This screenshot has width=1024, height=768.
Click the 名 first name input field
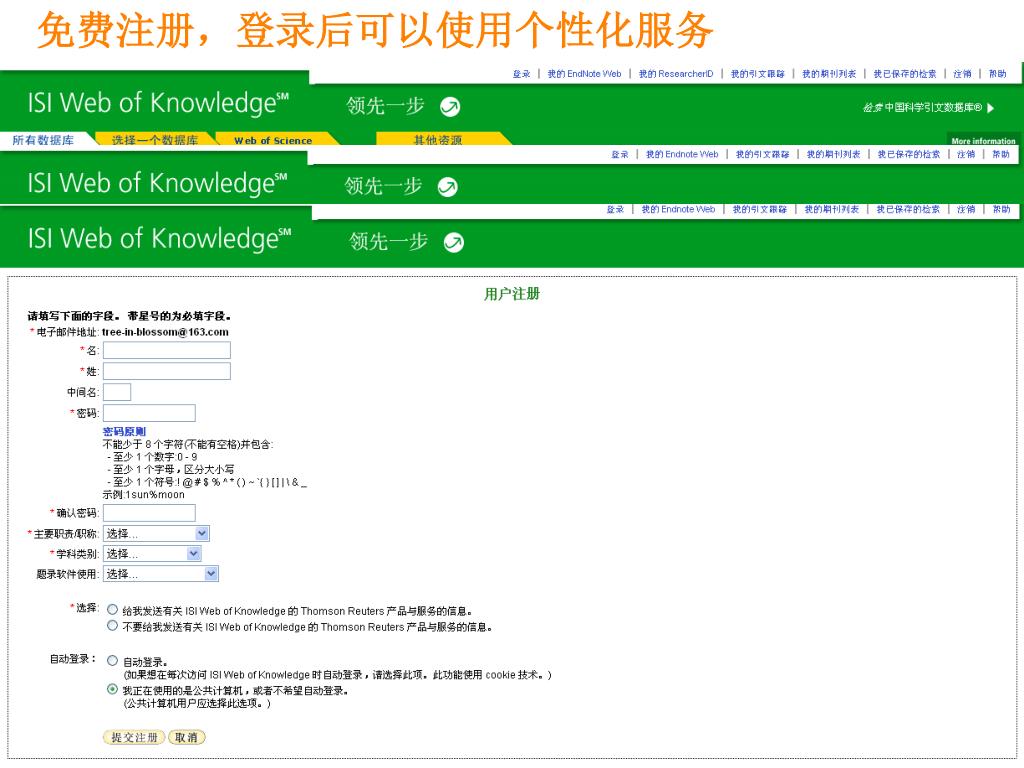[x=166, y=350]
